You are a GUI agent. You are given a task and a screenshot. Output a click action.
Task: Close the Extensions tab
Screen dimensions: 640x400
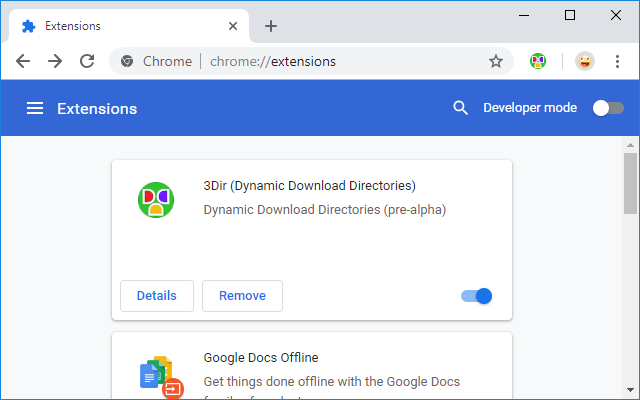tap(233, 26)
